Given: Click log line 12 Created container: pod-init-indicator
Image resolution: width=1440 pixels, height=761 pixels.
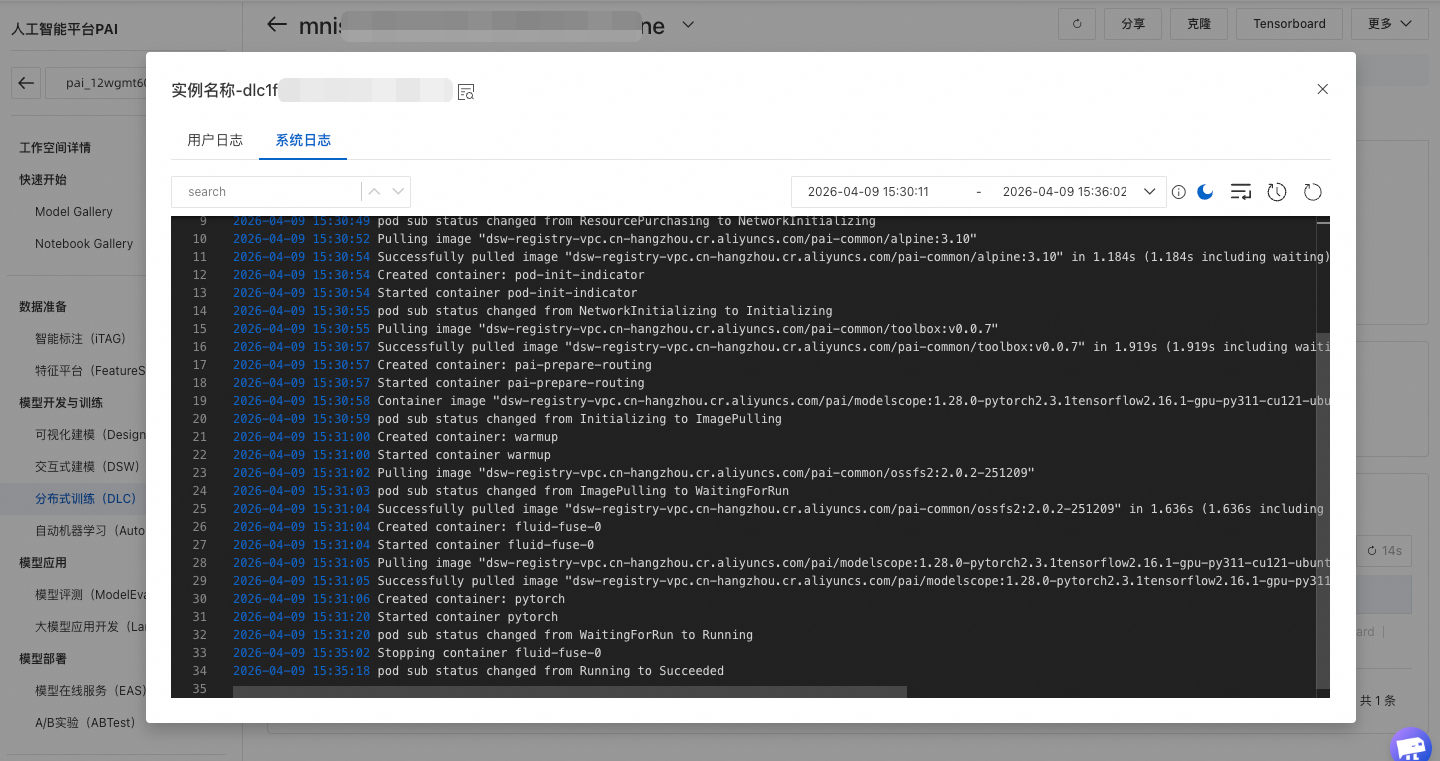Looking at the screenshot, I should (511, 275).
